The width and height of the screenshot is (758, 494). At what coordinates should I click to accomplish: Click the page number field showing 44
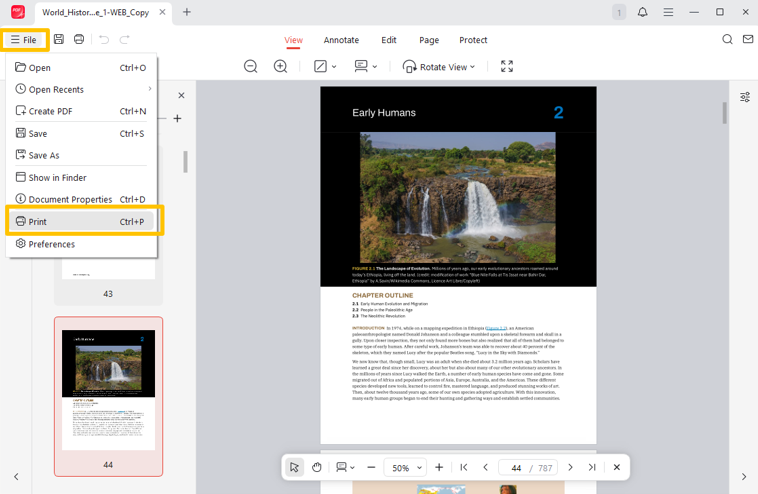tap(516, 468)
